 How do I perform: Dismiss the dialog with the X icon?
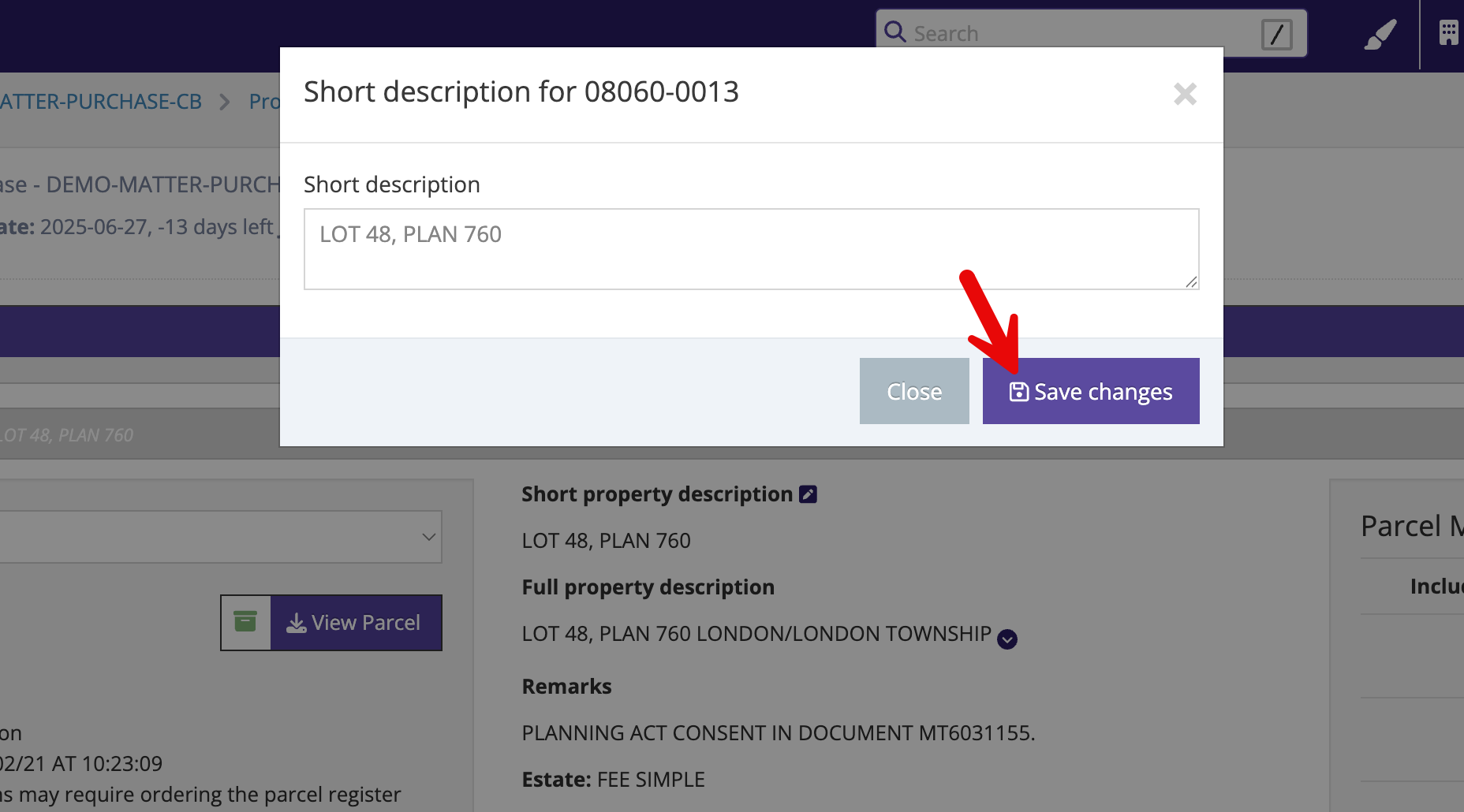tap(1185, 94)
